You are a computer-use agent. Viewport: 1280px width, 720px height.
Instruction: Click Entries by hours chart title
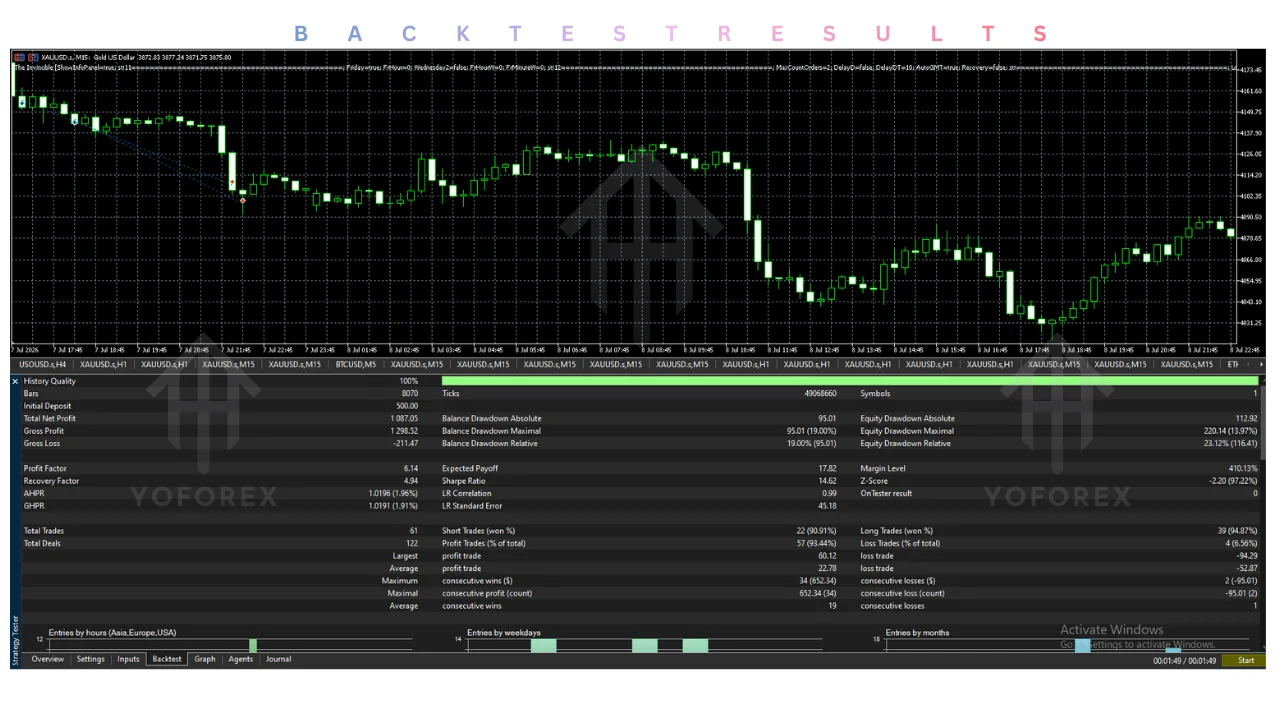pos(112,632)
